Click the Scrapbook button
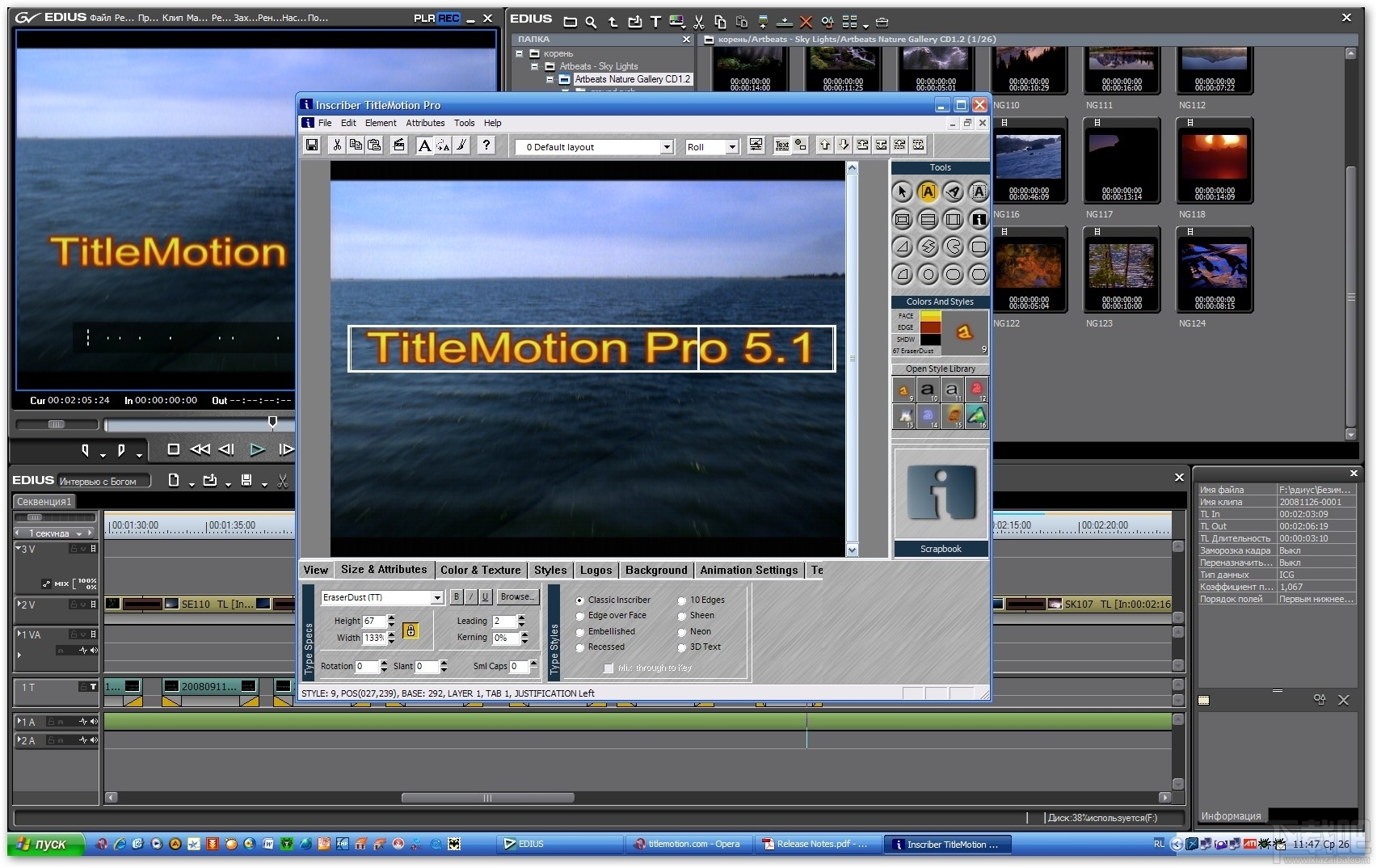 (941, 549)
